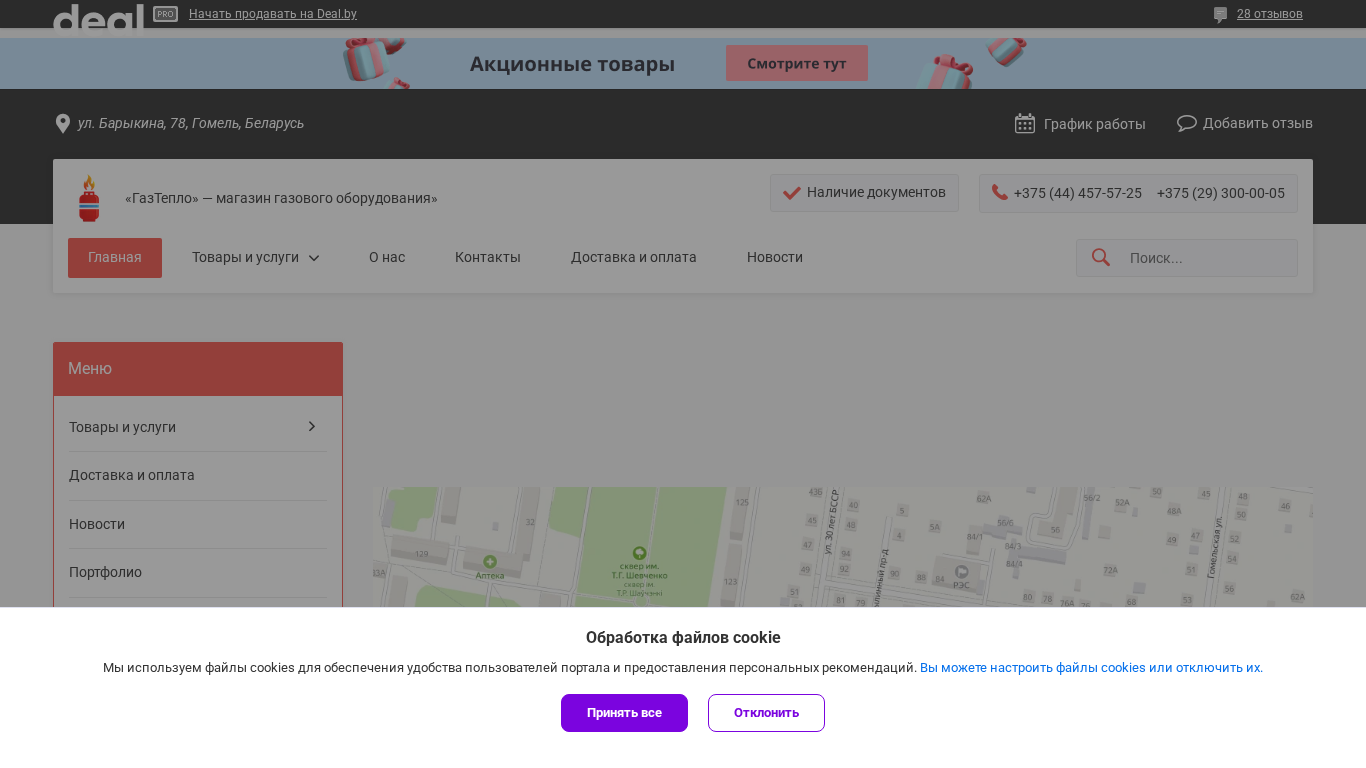Click the PRO badge icon
Viewport: 1366px width, 768px height.
(x=166, y=14)
